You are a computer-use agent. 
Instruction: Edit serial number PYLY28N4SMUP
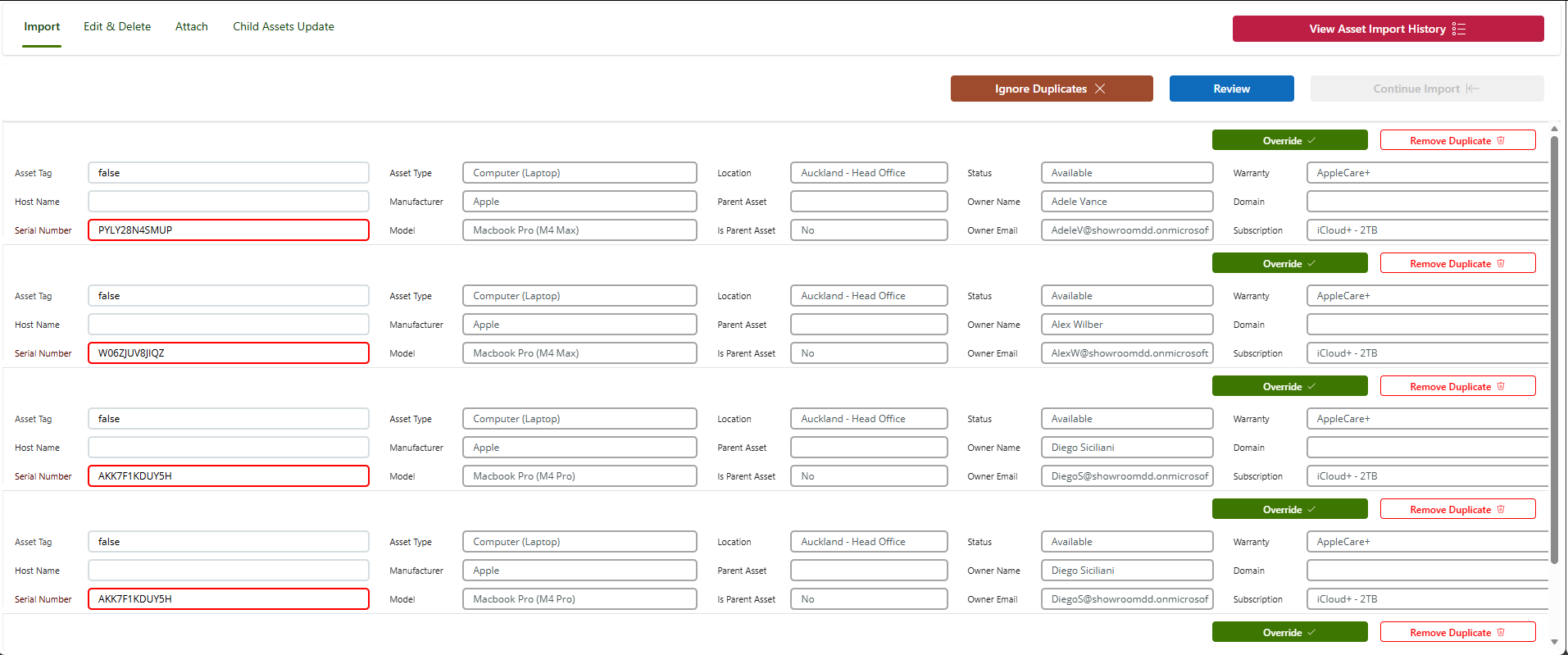(x=229, y=230)
